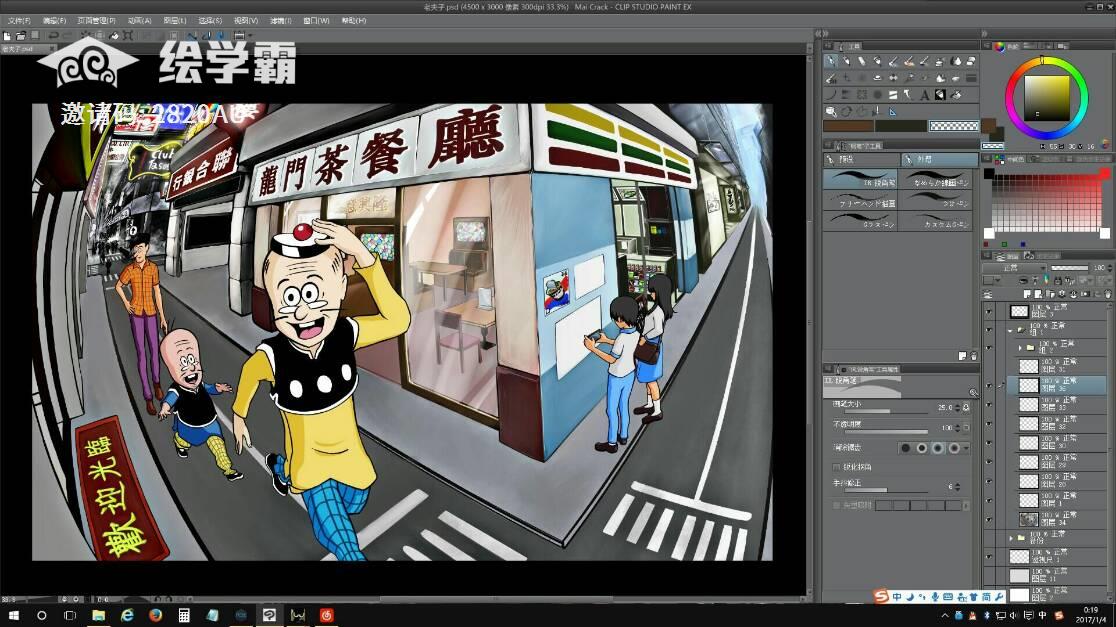Expand the collapsed 组 2 subfolder arrow
The height and width of the screenshot is (627, 1116).
coord(1020,348)
